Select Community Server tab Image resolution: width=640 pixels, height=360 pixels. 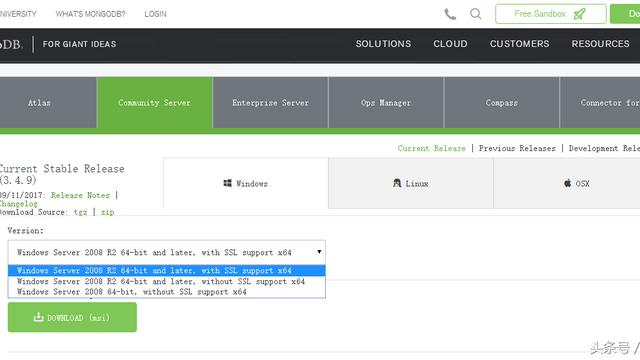pyautogui.click(x=155, y=103)
